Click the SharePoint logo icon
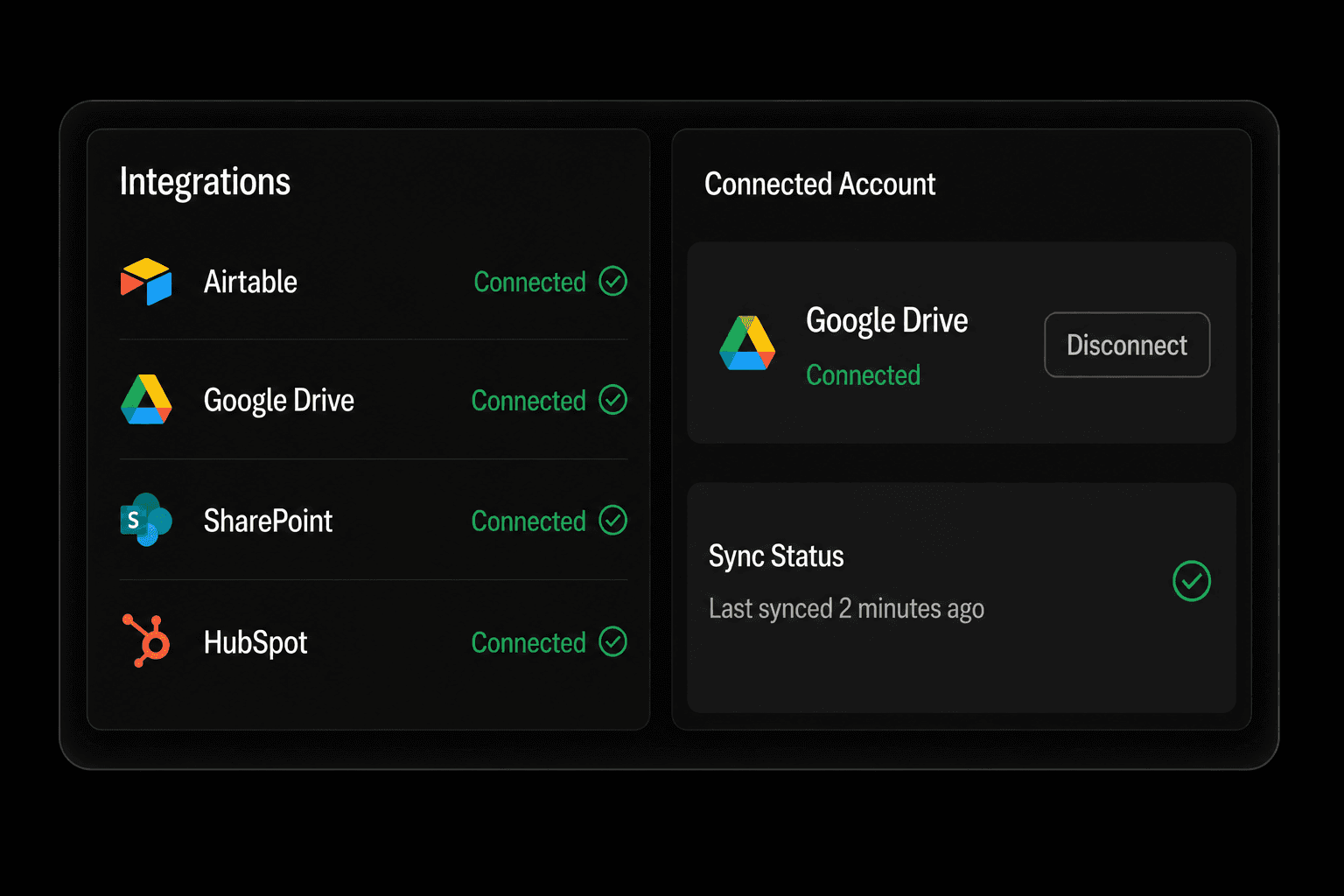1344x896 pixels. click(146, 520)
